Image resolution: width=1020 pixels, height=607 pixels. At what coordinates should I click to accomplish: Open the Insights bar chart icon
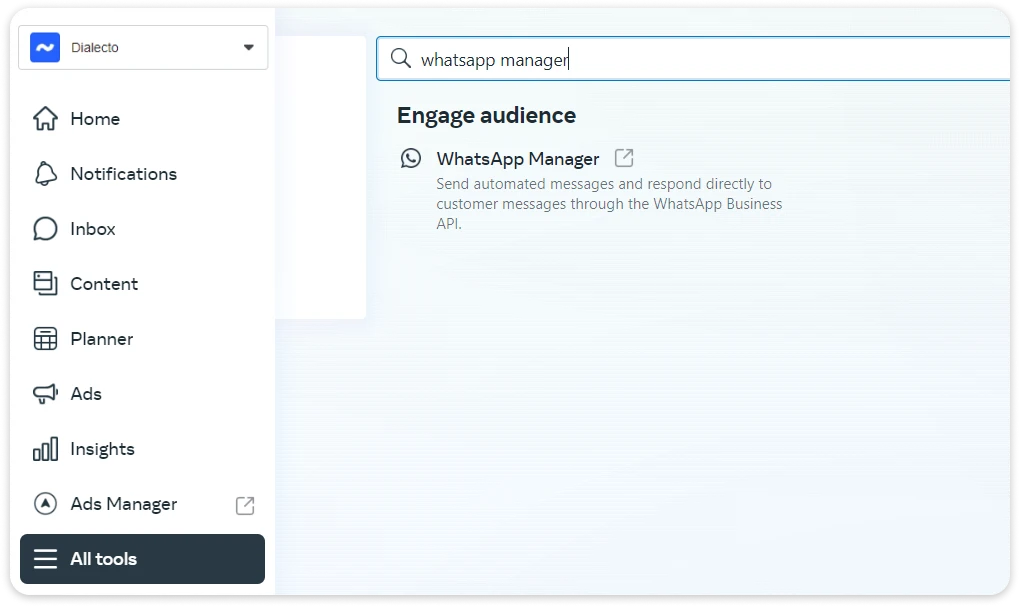(45, 449)
